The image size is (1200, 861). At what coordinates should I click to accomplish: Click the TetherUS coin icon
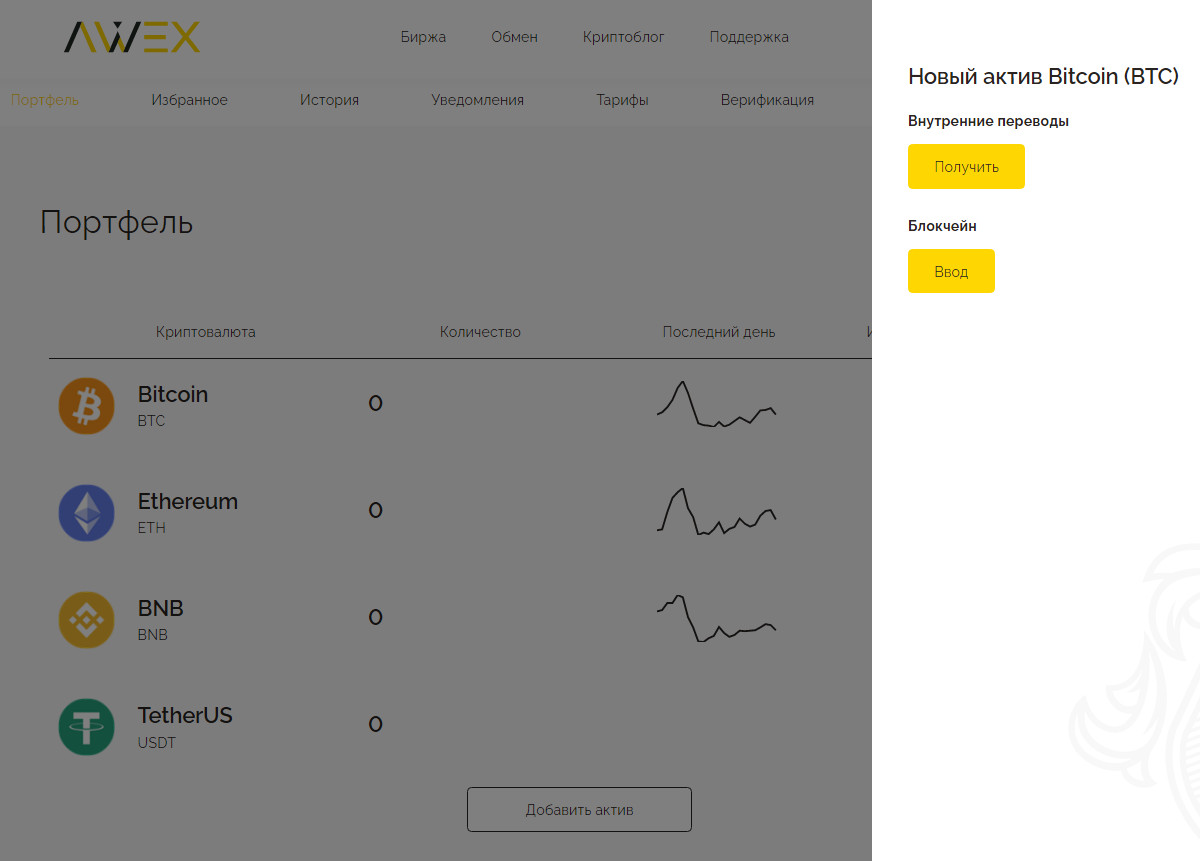(x=87, y=727)
